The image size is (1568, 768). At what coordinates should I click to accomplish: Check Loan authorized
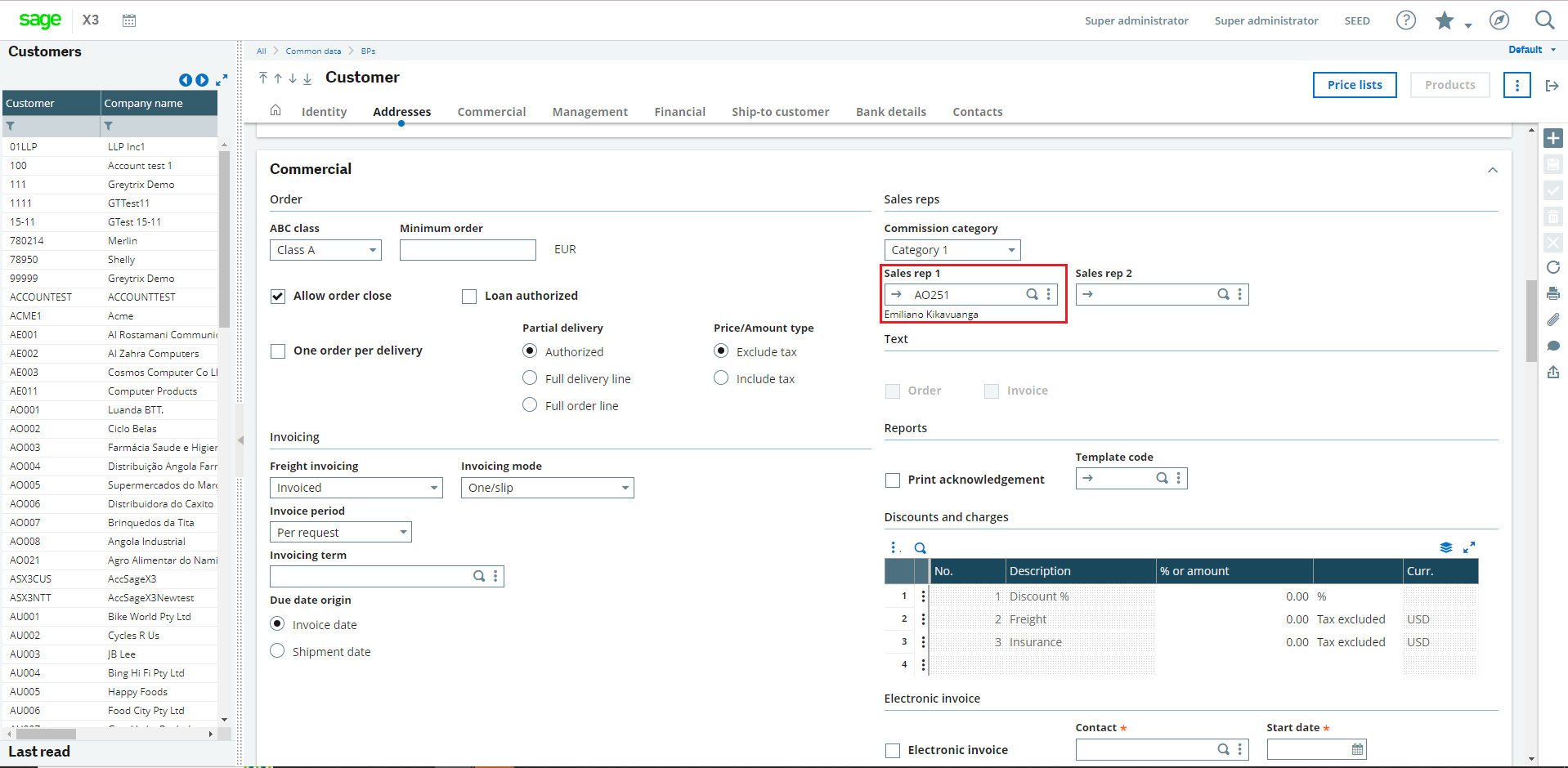pyautogui.click(x=469, y=296)
